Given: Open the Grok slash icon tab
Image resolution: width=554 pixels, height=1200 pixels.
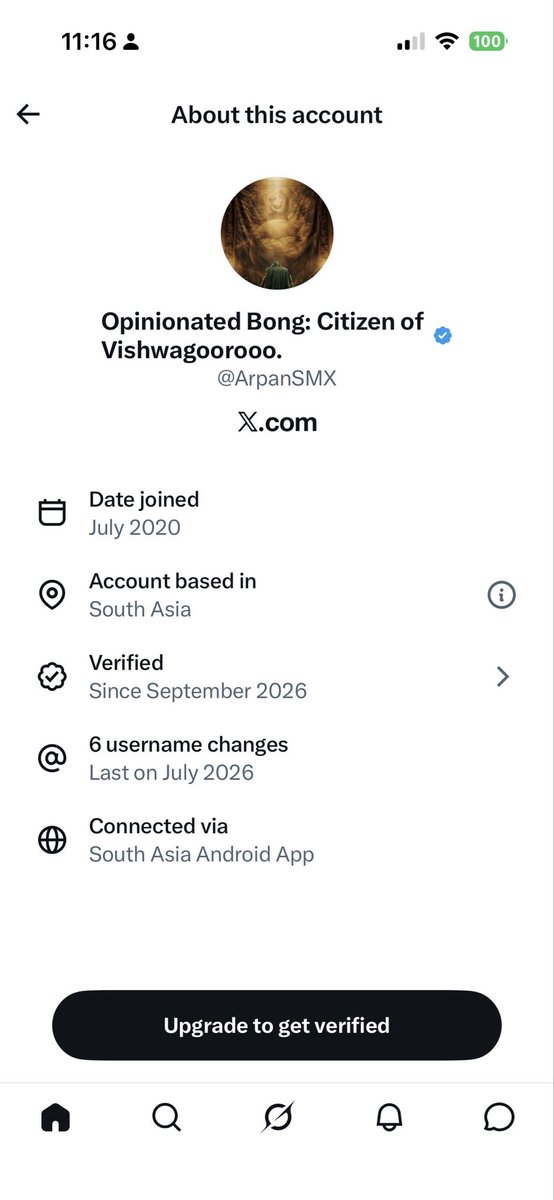Looking at the screenshot, I should point(277,1117).
